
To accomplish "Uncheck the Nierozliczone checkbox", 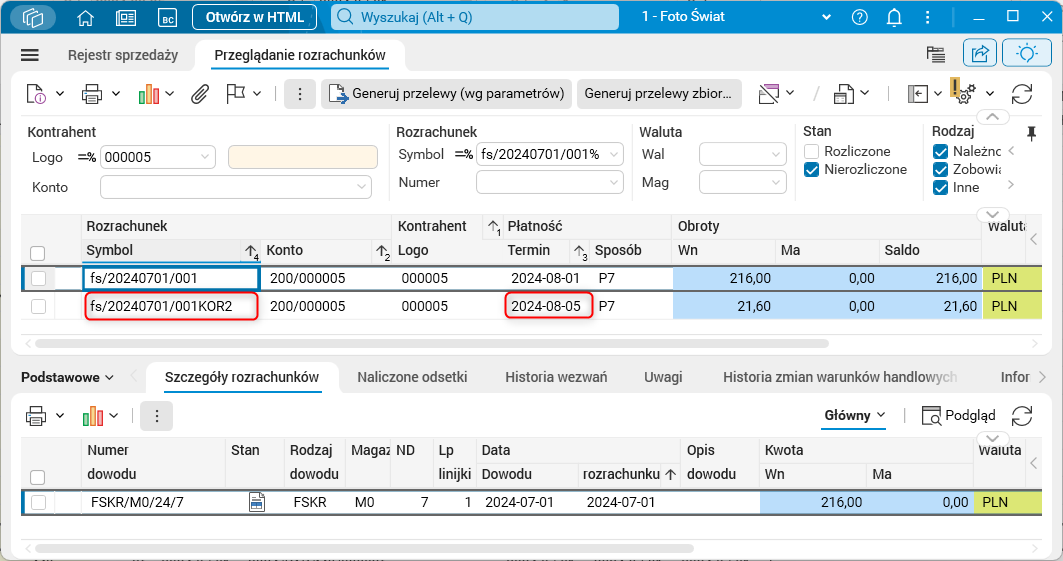I will pyautogui.click(x=811, y=169).
